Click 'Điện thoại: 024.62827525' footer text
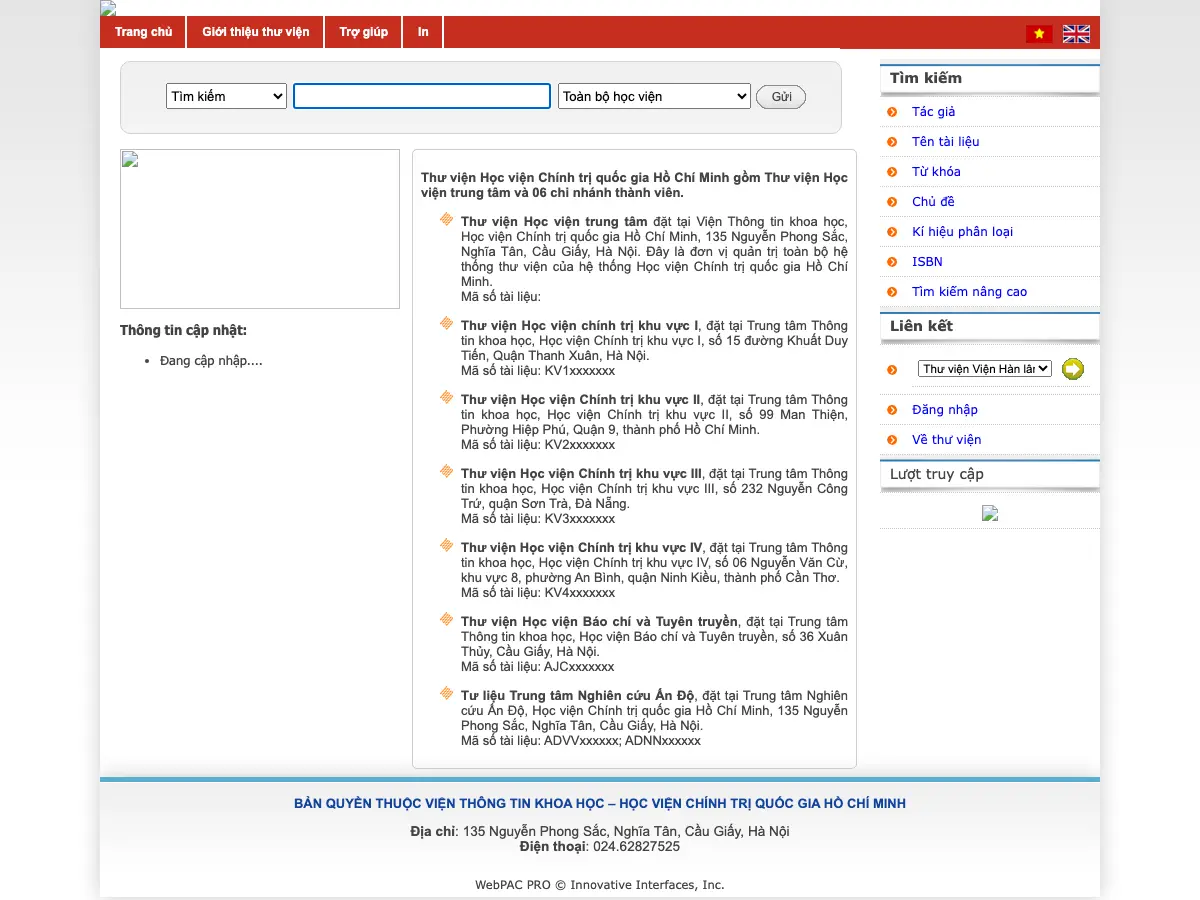The height and width of the screenshot is (900, 1200). point(600,847)
